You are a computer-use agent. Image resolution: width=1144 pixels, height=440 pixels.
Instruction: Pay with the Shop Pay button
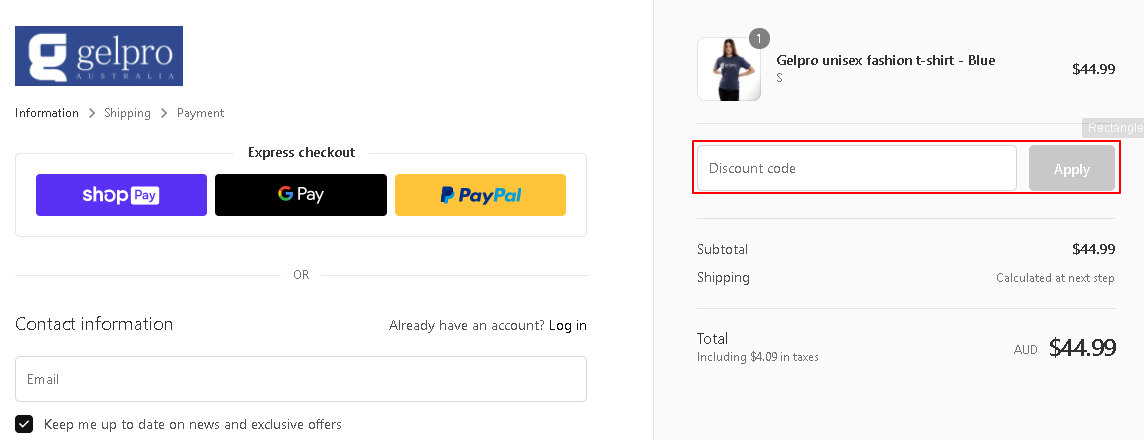121,195
